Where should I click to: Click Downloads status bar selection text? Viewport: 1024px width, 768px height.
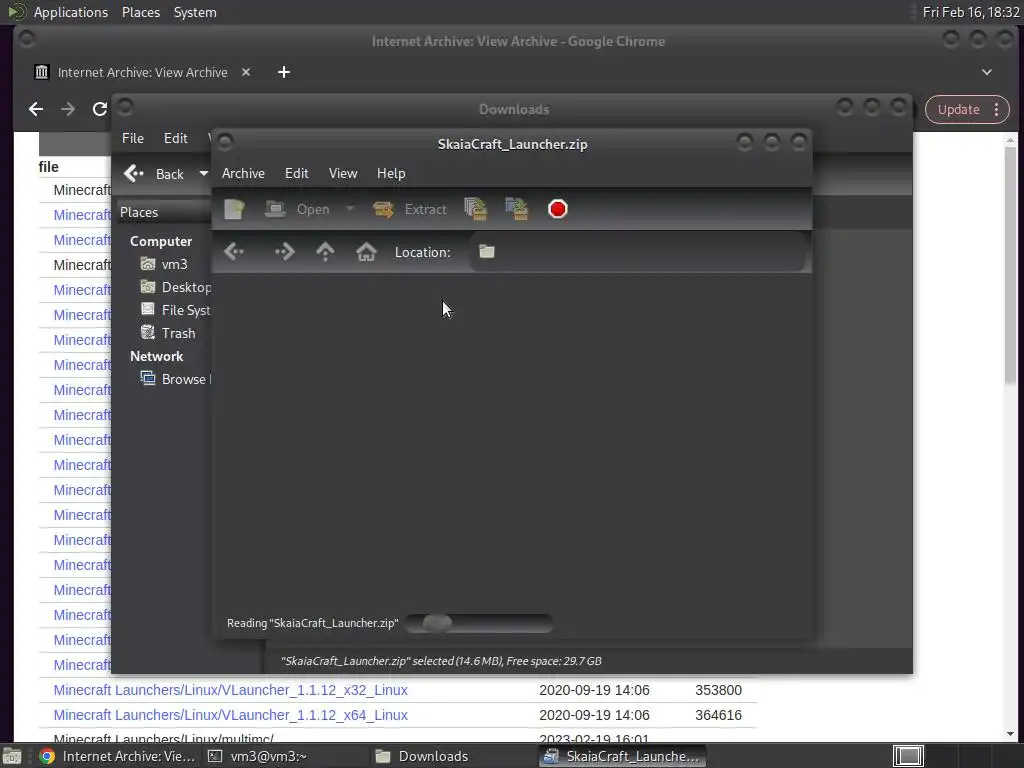[x=441, y=662]
